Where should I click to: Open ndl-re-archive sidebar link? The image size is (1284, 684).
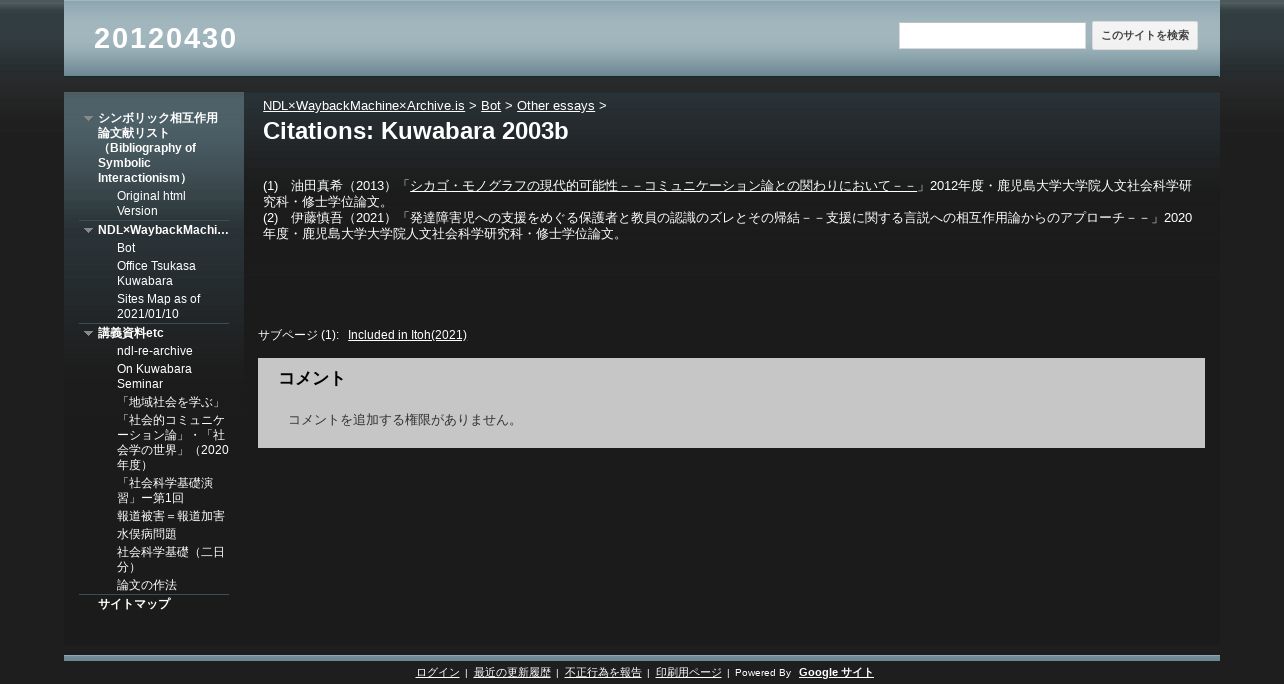(x=155, y=351)
